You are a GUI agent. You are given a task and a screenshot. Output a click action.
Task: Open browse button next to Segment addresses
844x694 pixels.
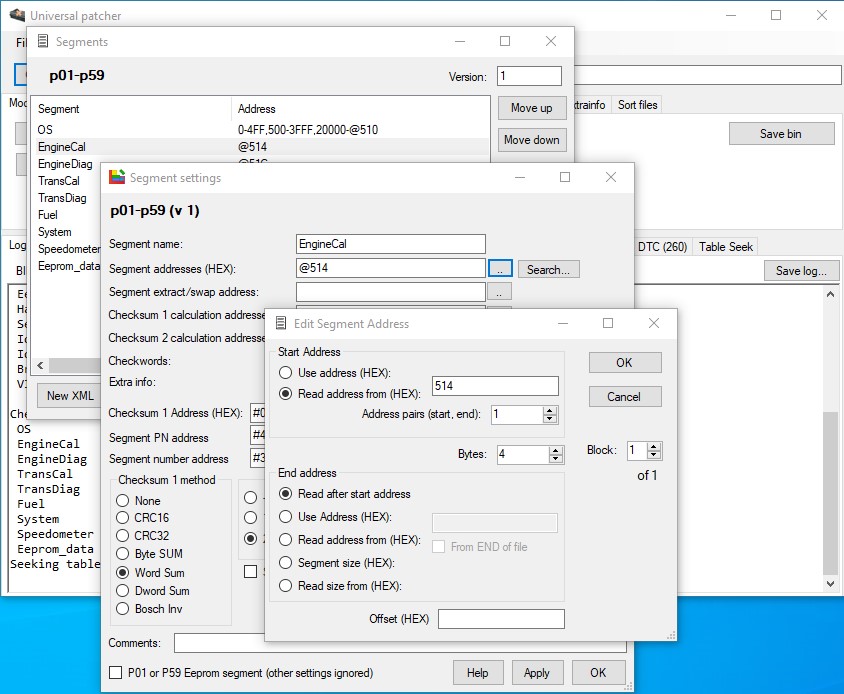(500, 269)
